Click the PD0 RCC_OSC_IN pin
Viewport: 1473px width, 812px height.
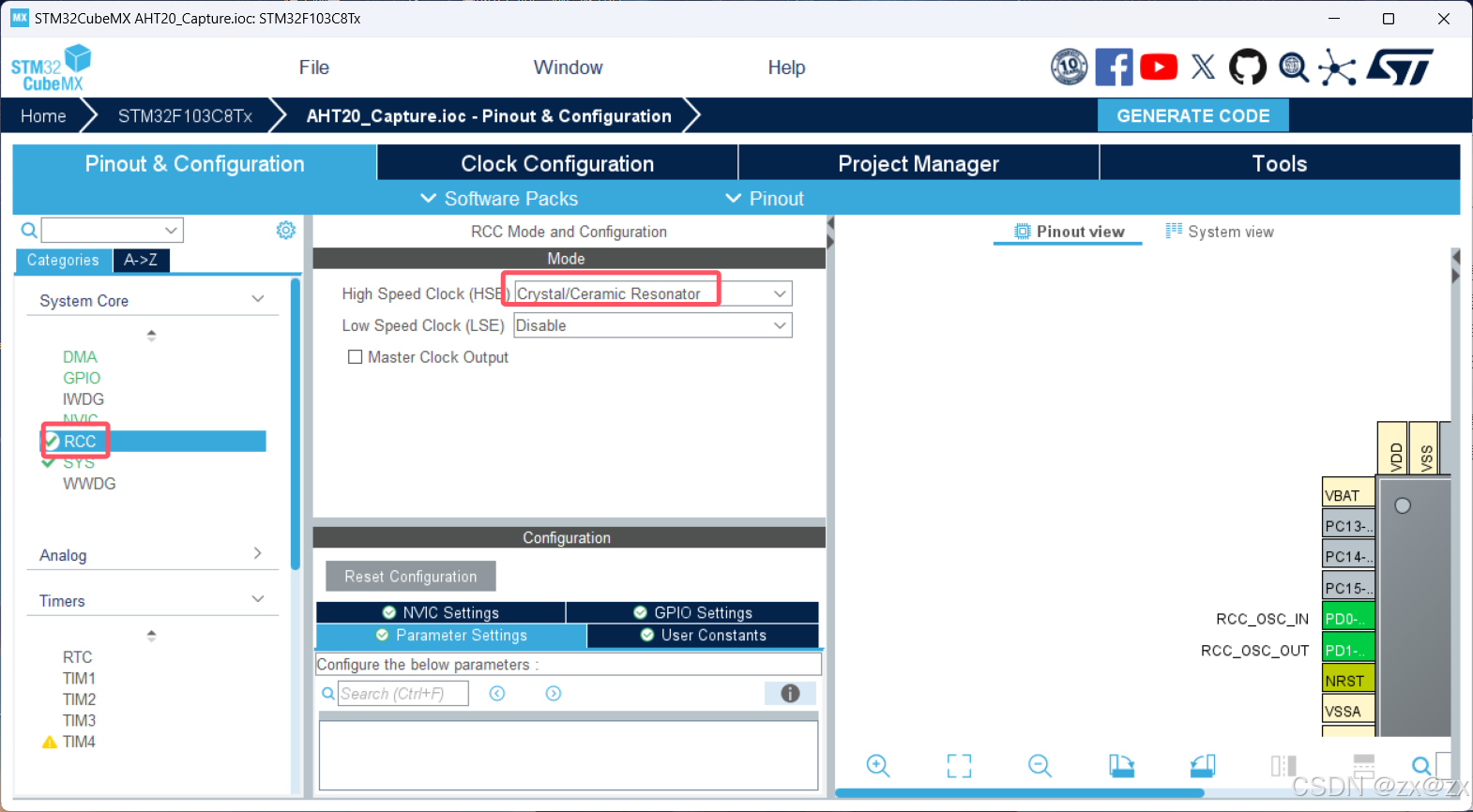(1348, 618)
